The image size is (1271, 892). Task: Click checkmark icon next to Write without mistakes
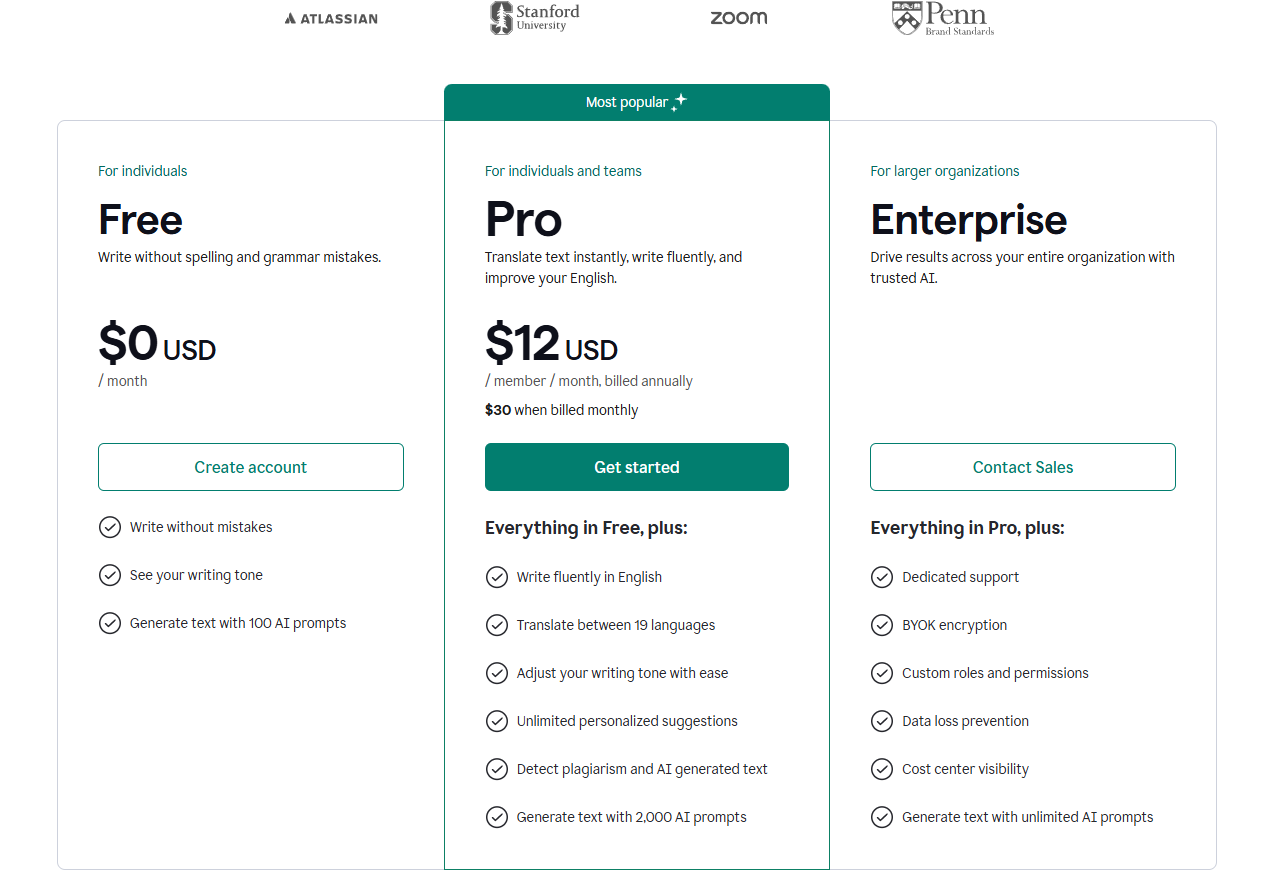point(110,527)
